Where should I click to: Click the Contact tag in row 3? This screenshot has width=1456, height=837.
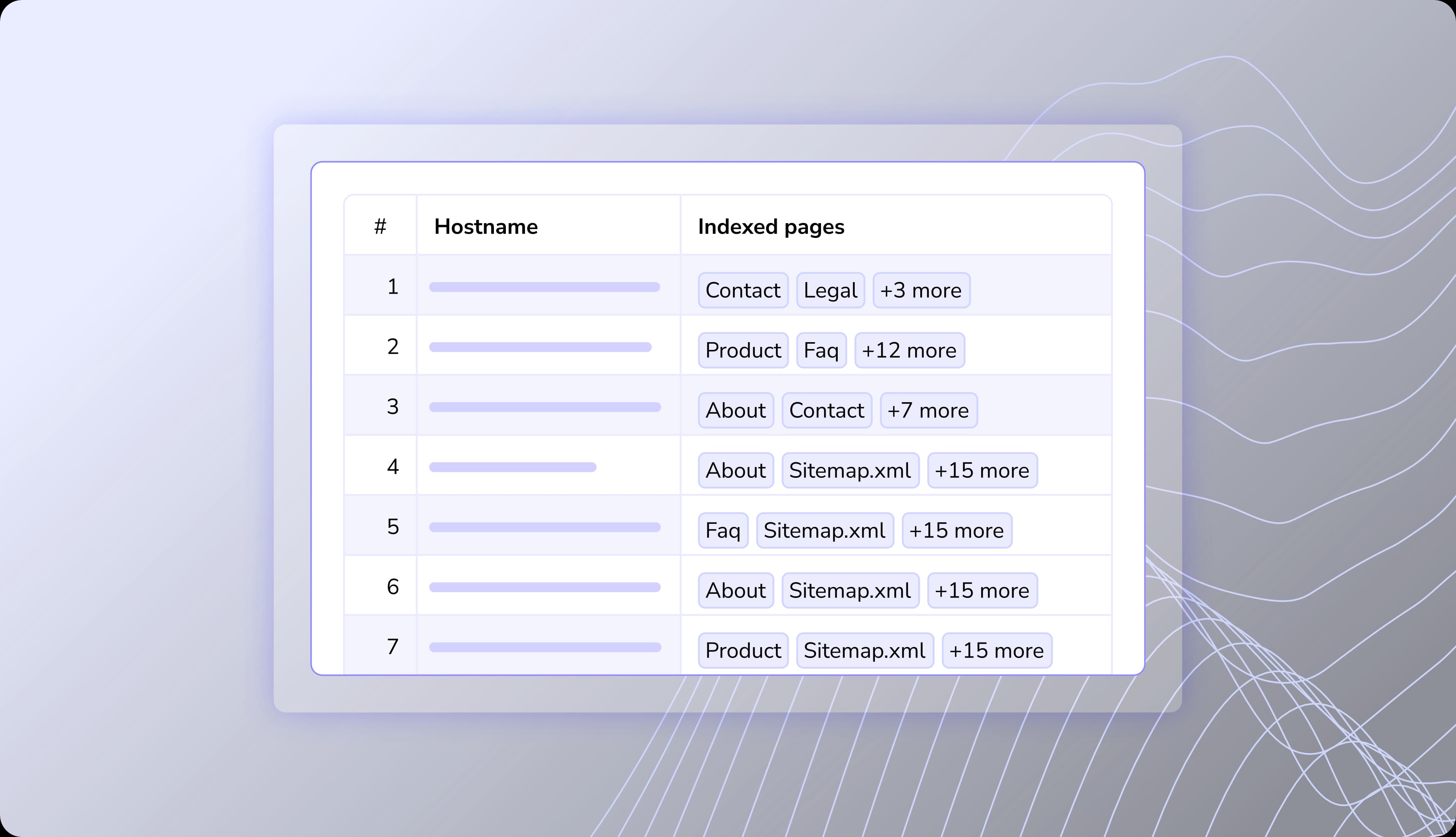[x=826, y=410]
